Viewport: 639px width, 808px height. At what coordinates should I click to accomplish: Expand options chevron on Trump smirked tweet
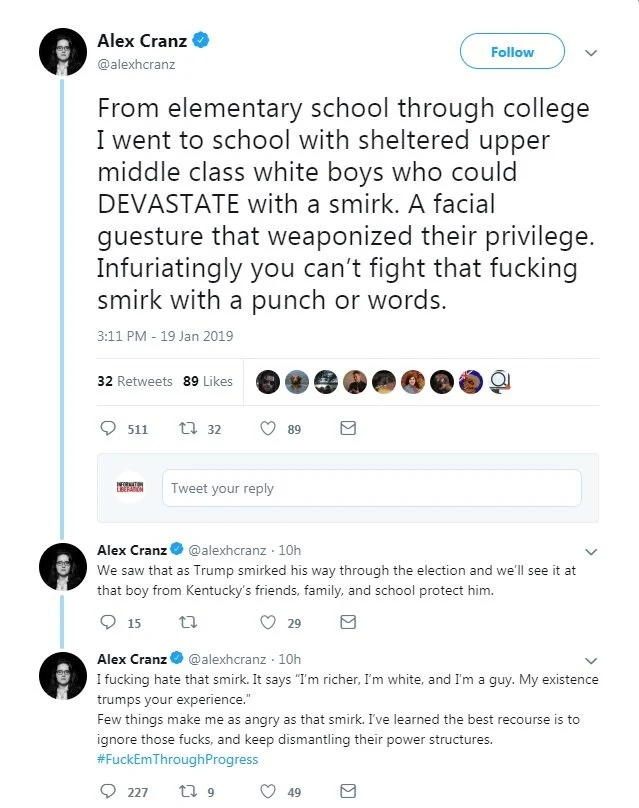click(590, 550)
